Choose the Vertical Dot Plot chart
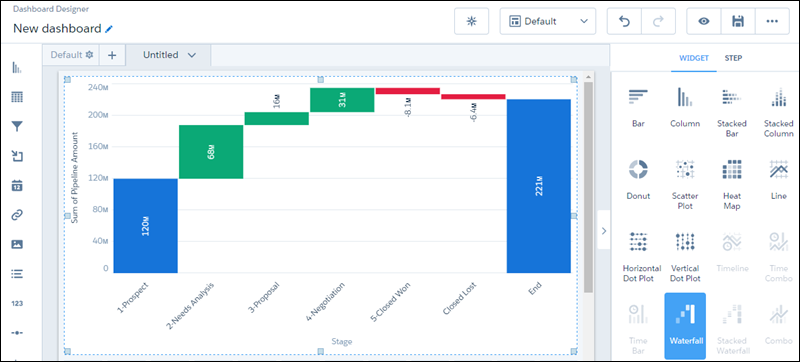The width and height of the screenshot is (800, 362). (685, 257)
